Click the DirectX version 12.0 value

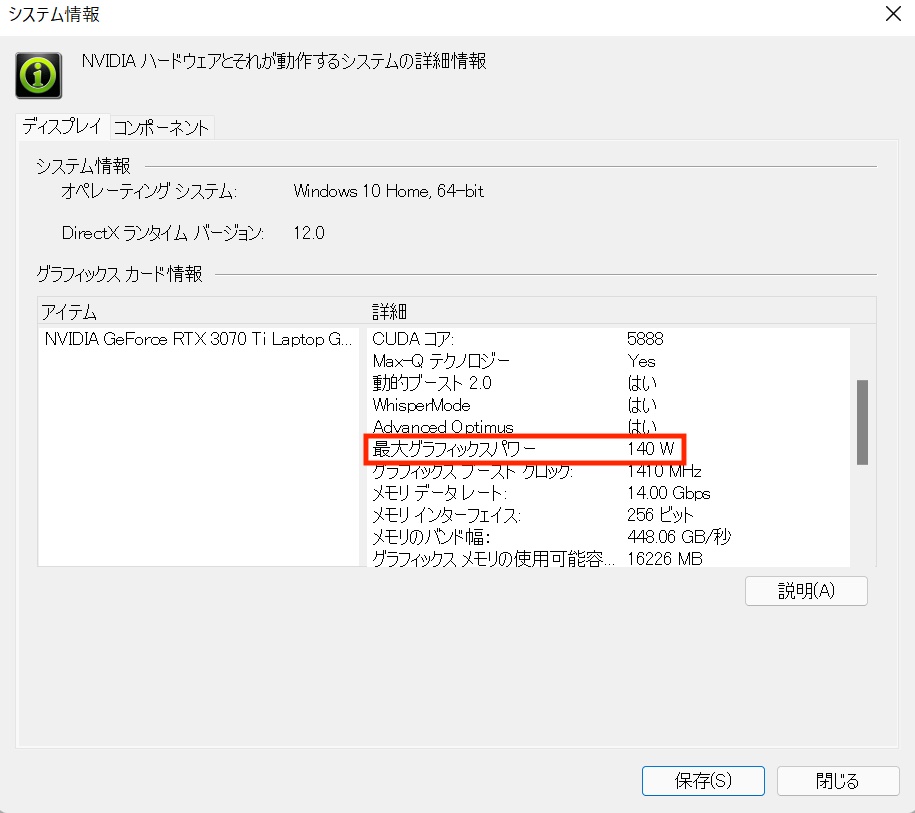[x=309, y=233]
